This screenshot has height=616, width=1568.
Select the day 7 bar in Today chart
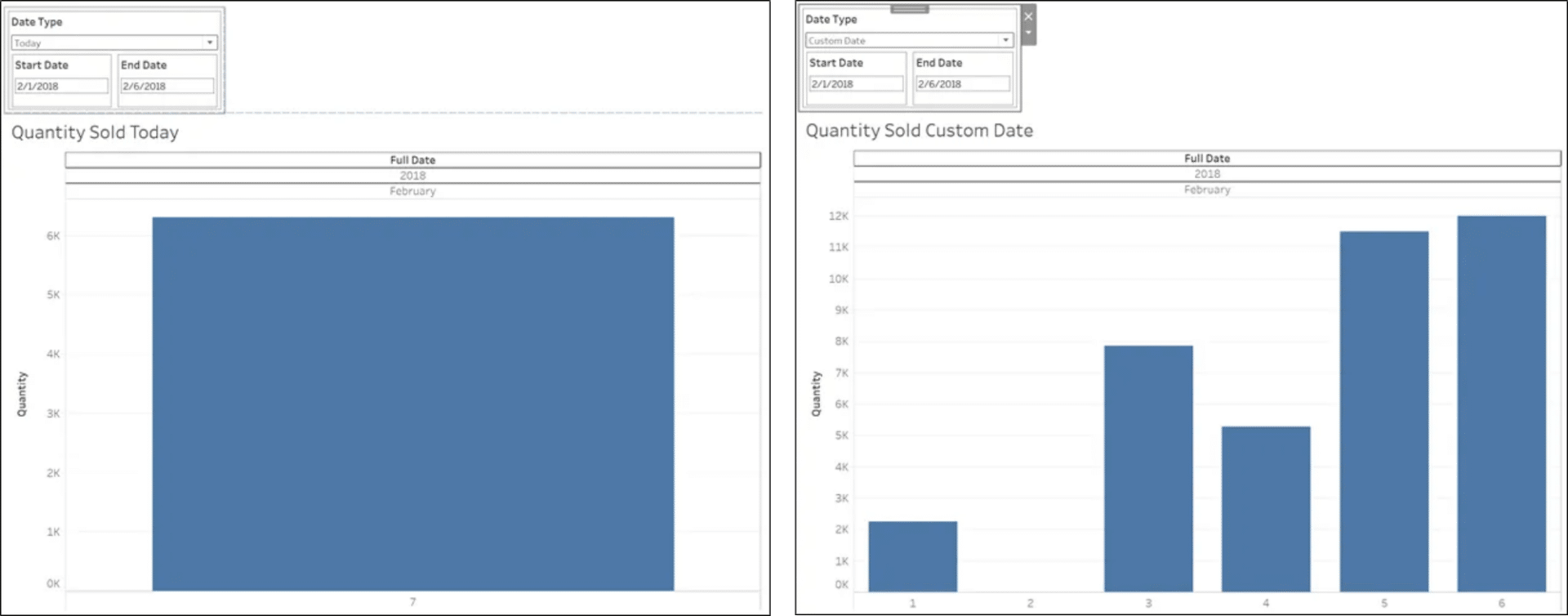point(412,404)
